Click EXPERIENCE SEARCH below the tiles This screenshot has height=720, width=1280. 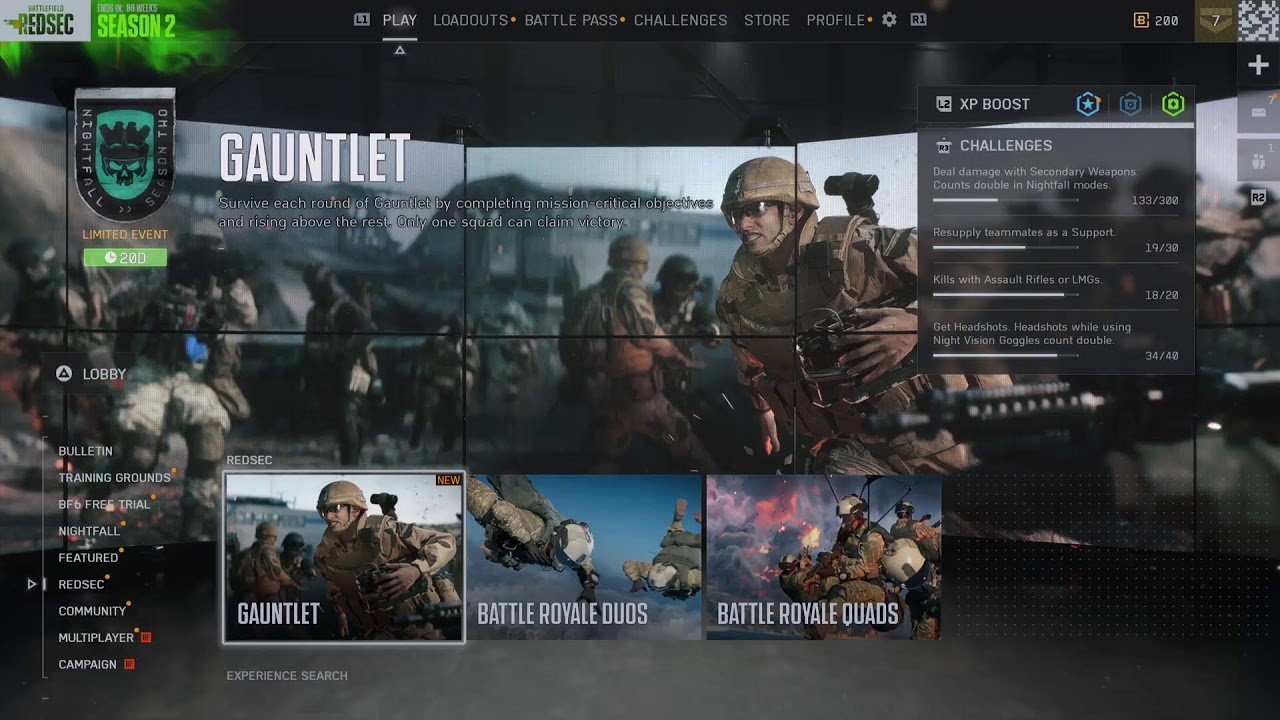tap(287, 676)
